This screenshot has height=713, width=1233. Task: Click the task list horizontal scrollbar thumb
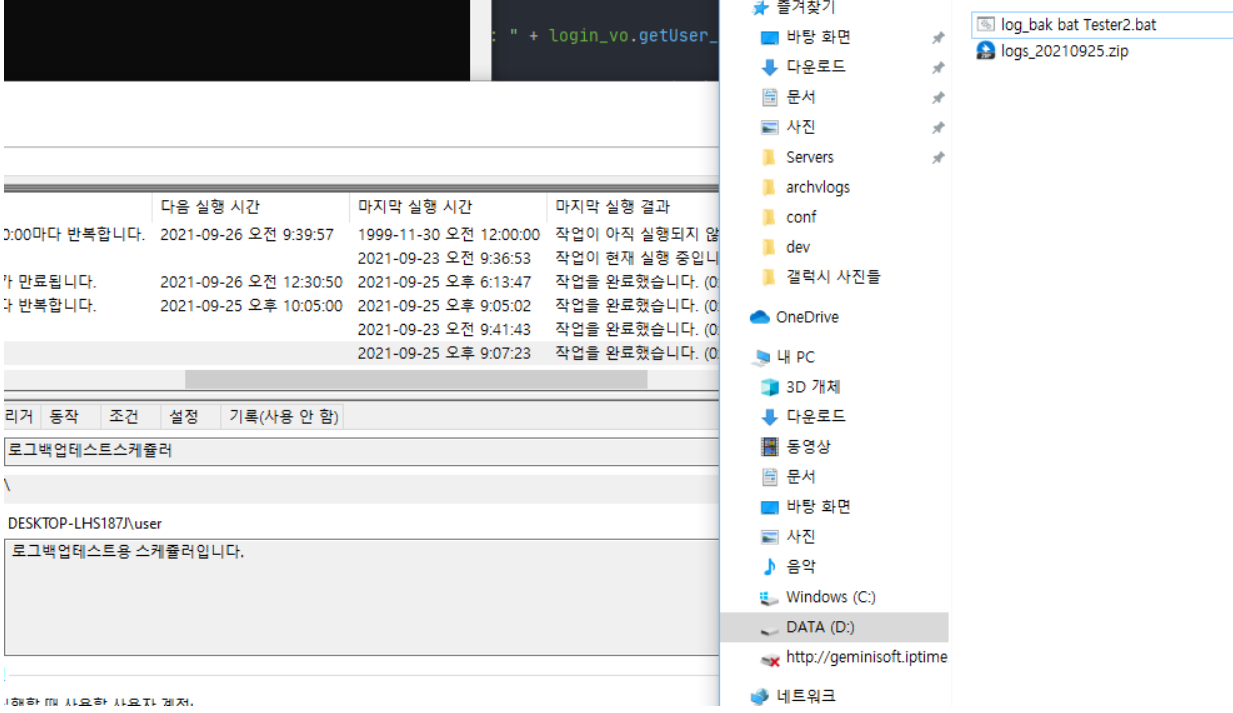416,380
